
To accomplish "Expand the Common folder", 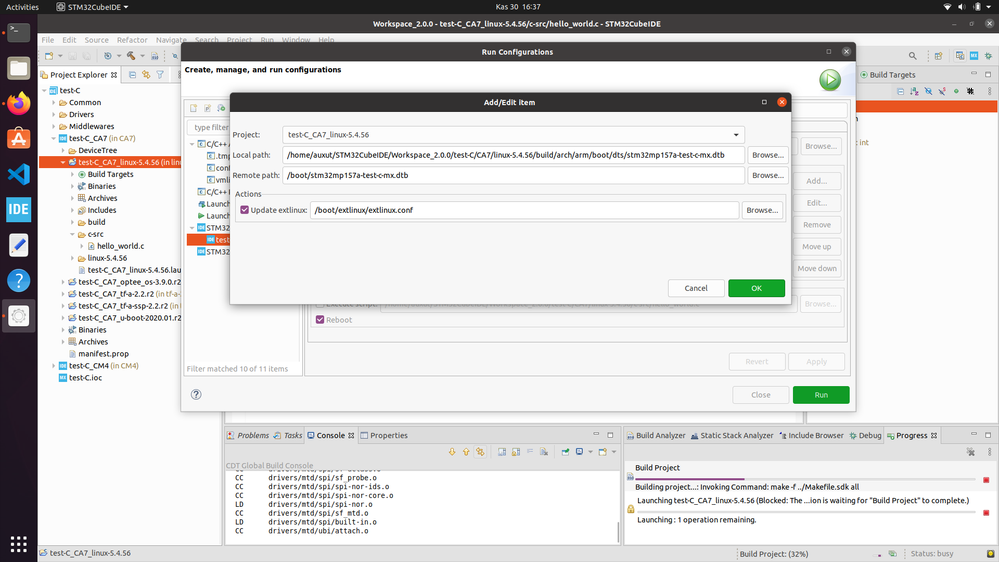I will (54, 103).
